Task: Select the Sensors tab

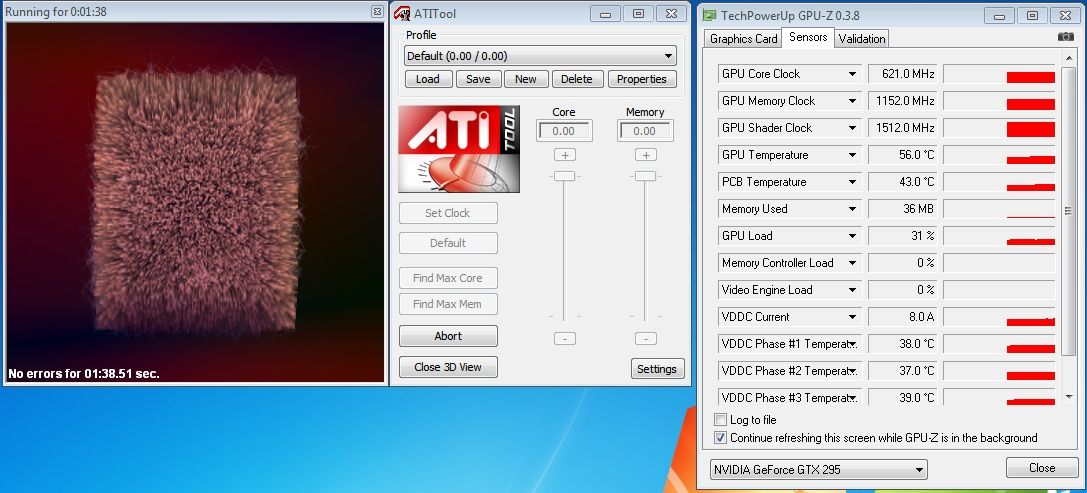Action: coord(808,37)
